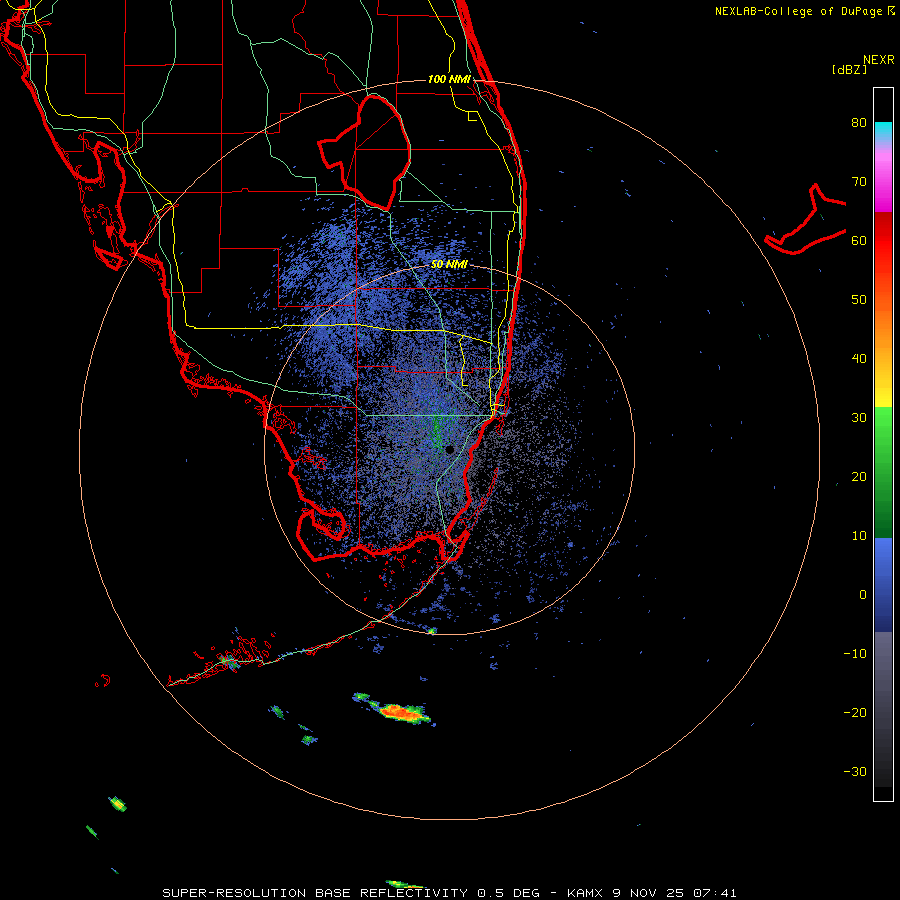
Task: Click the 100 NMI range ring label
Action: 449,79
